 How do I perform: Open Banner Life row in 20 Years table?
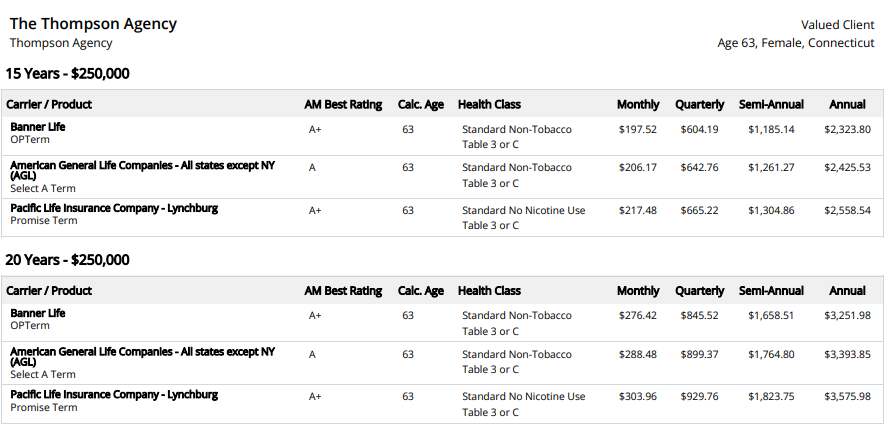(x=442, y=322)
